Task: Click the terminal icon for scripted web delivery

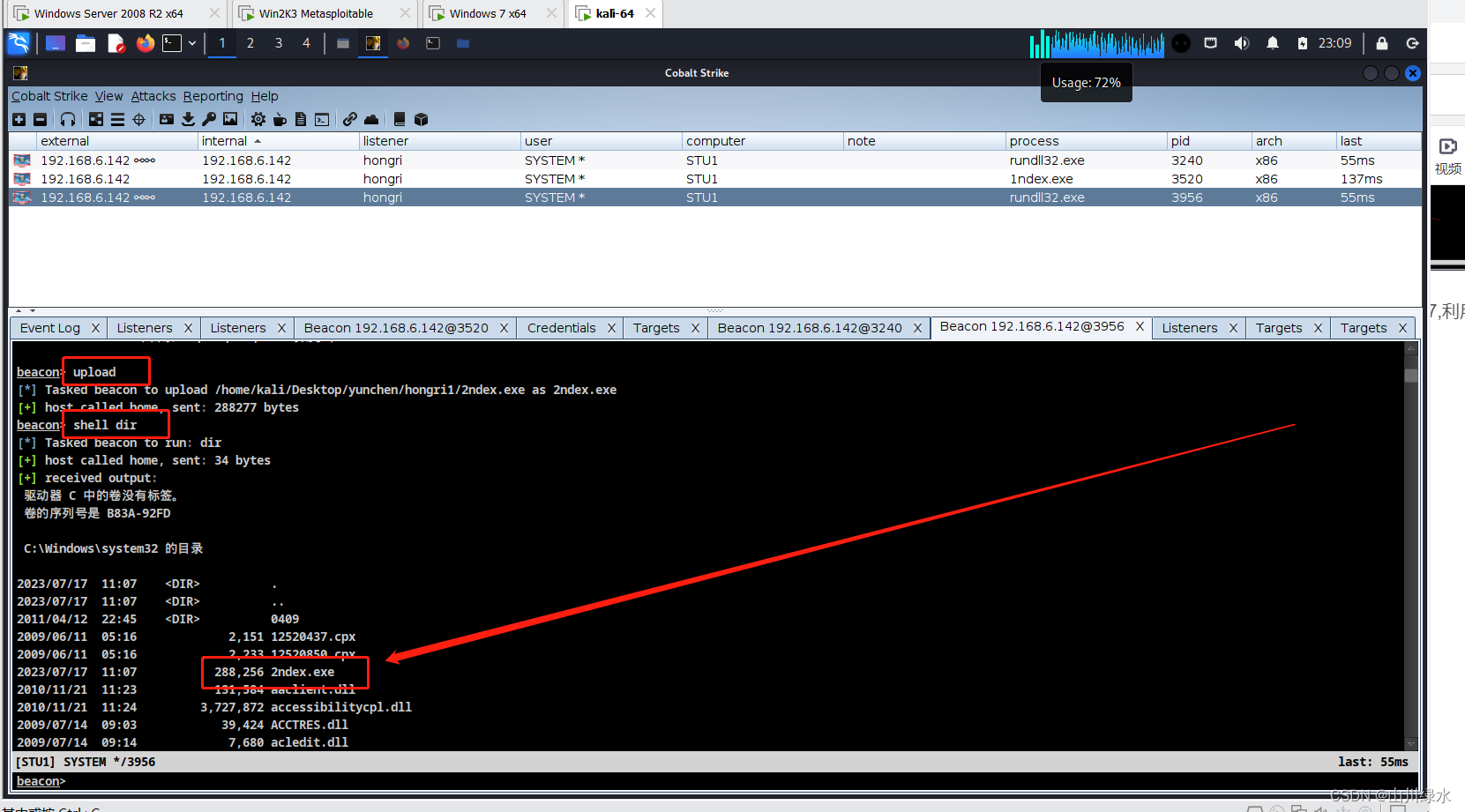Action: [x=322, y=119]
